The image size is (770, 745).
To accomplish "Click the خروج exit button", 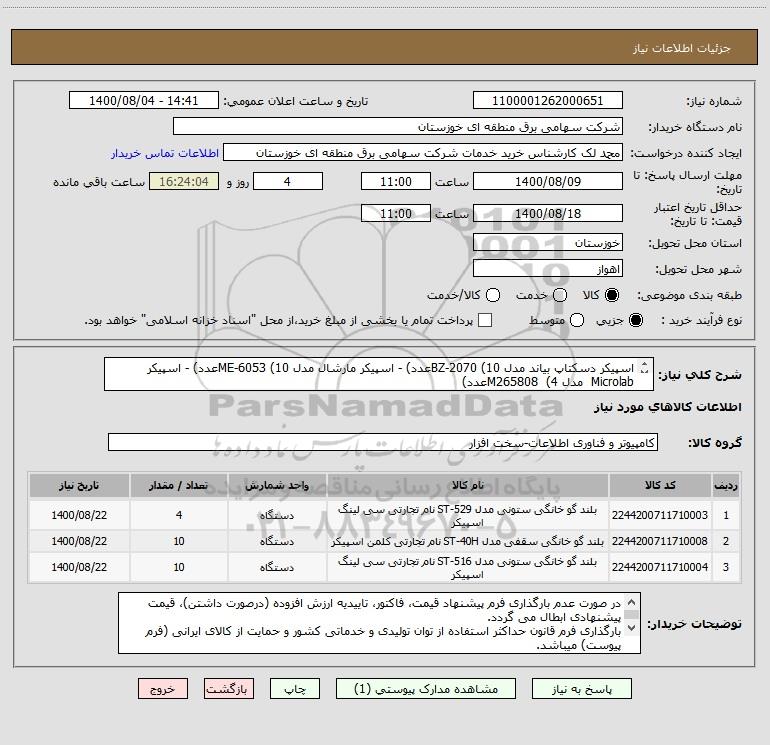I will pos(163,689).
